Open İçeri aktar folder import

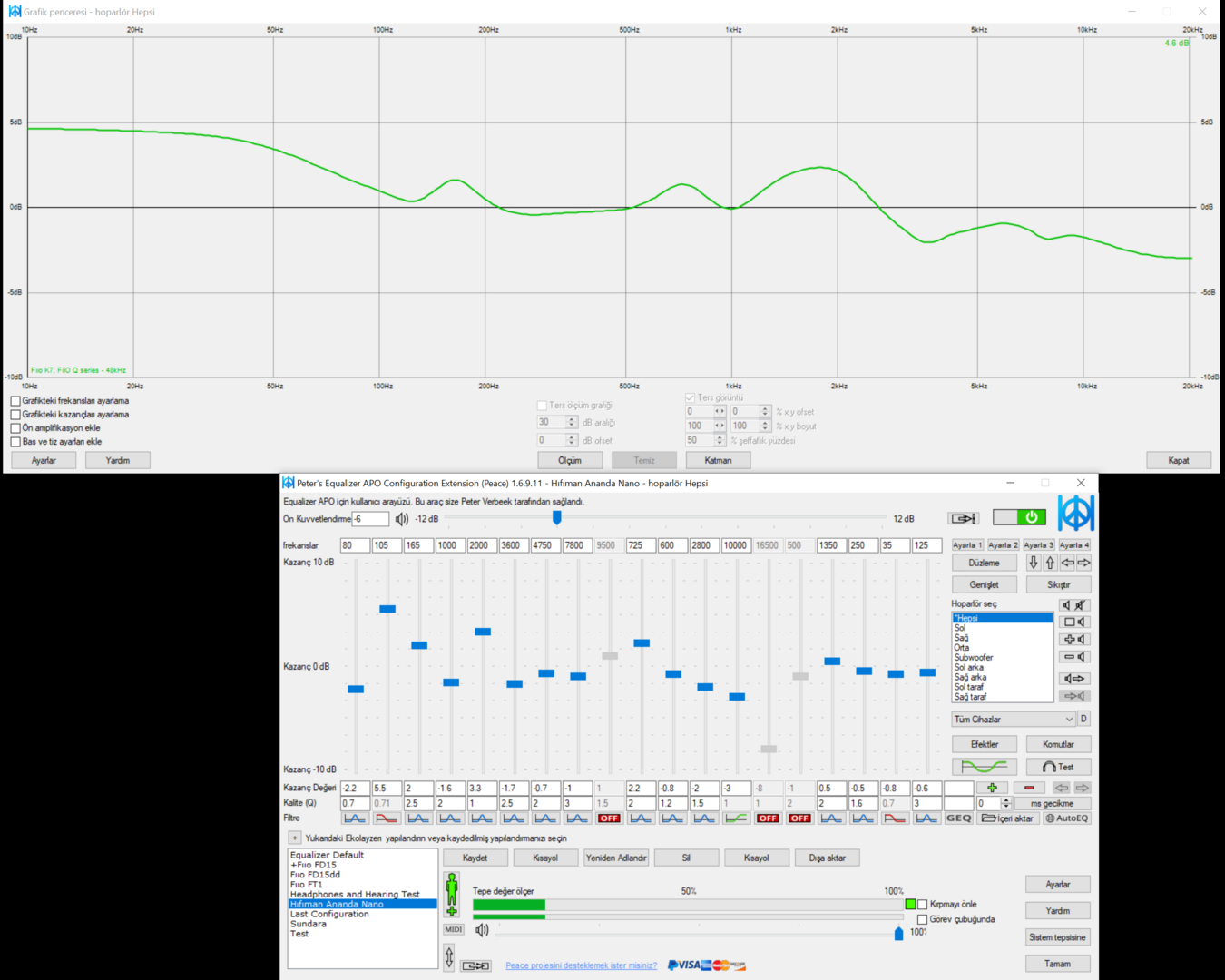pyautogui.click(x=1007, y=818)
